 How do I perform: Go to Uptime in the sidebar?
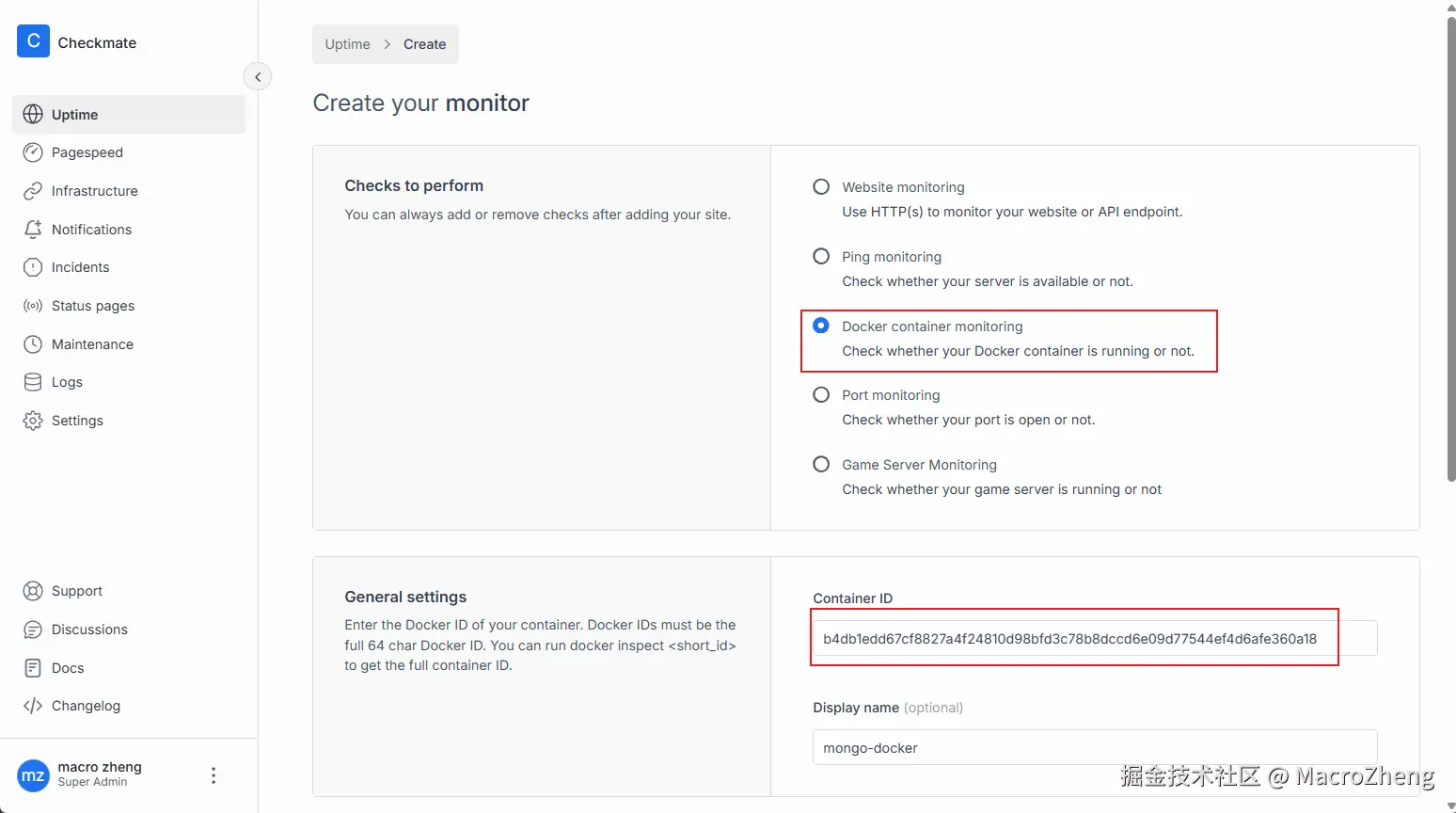[x=75, y=115]
